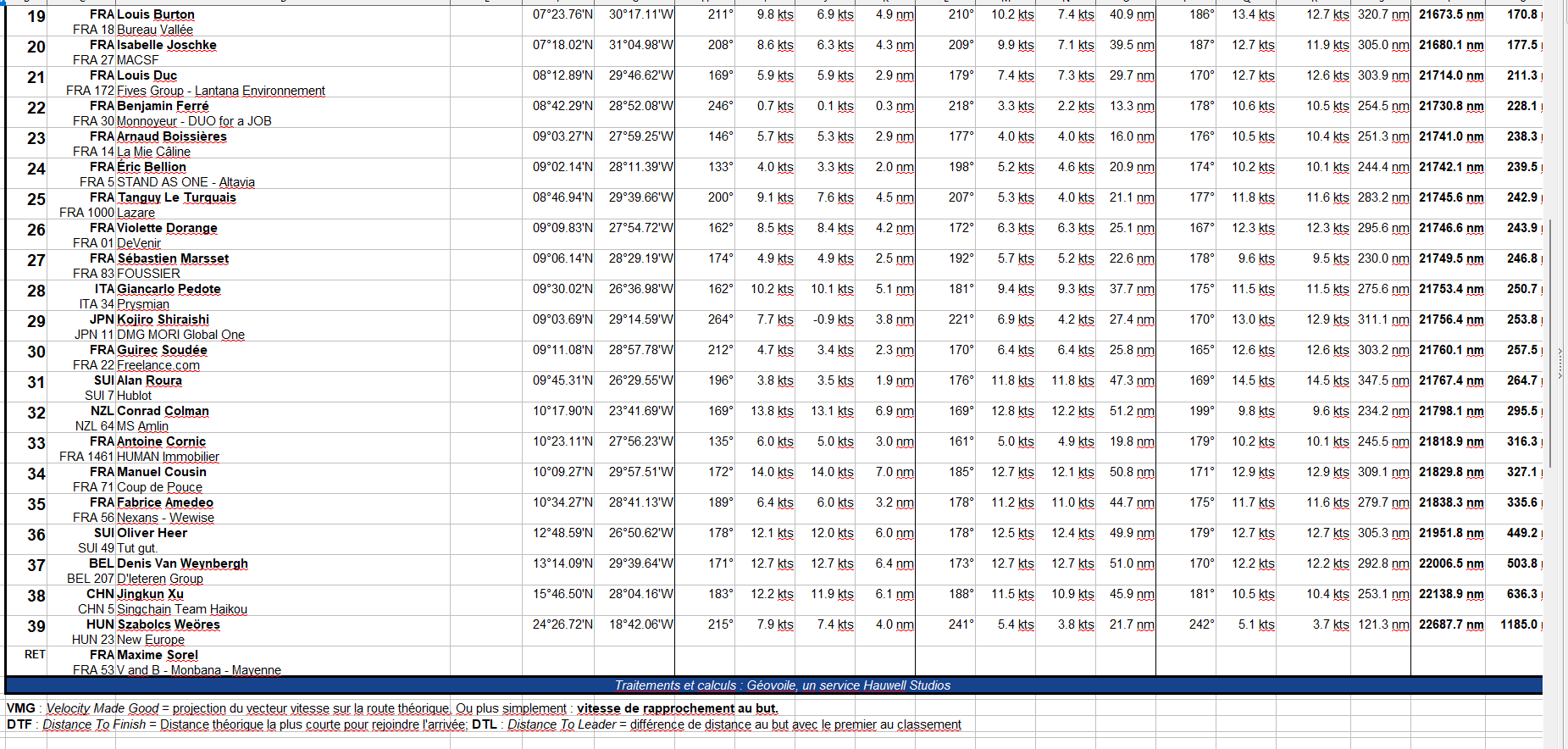This screenshot has height=749, width=1568.
Task: Expand the sidebar panel handle on right edge
Action: pyautogui.click(x=1560, y=364)
